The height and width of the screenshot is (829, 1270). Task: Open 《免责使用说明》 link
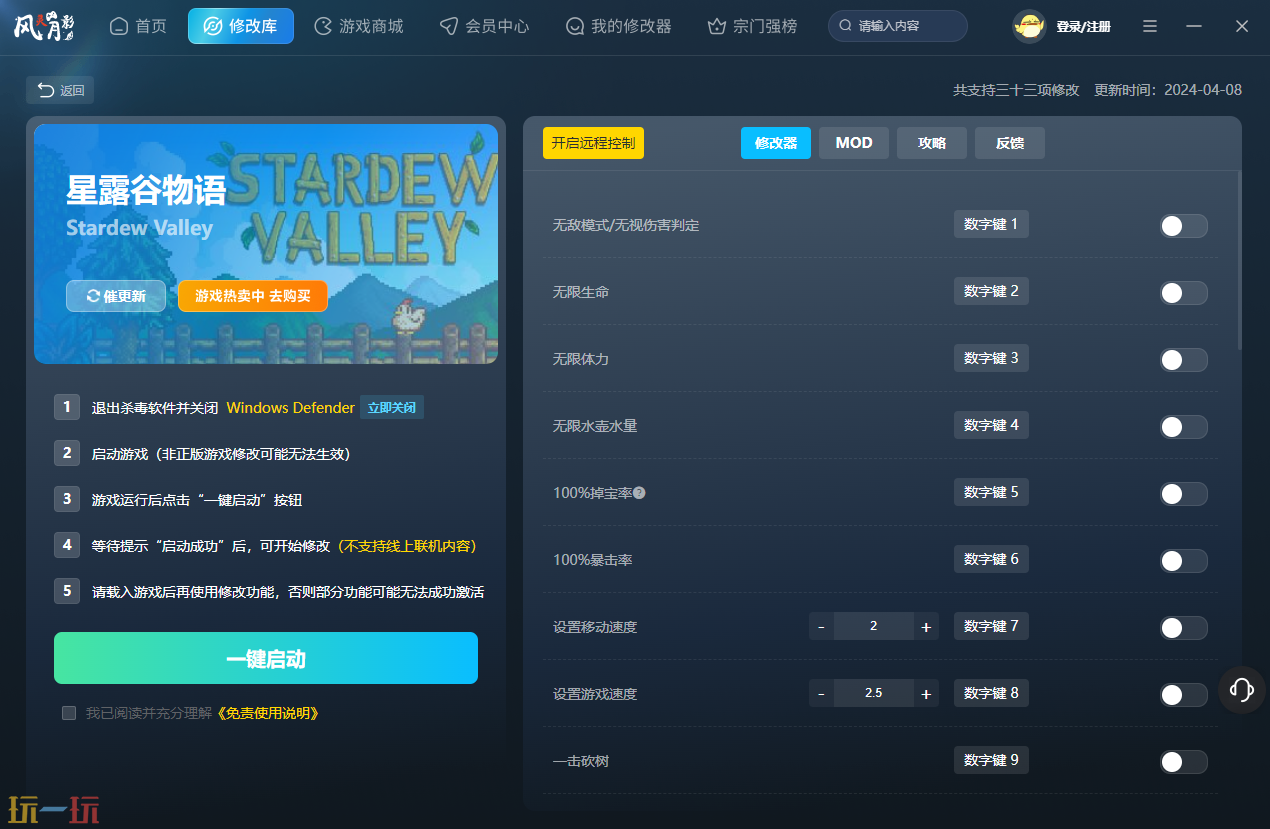pos(268,713)
